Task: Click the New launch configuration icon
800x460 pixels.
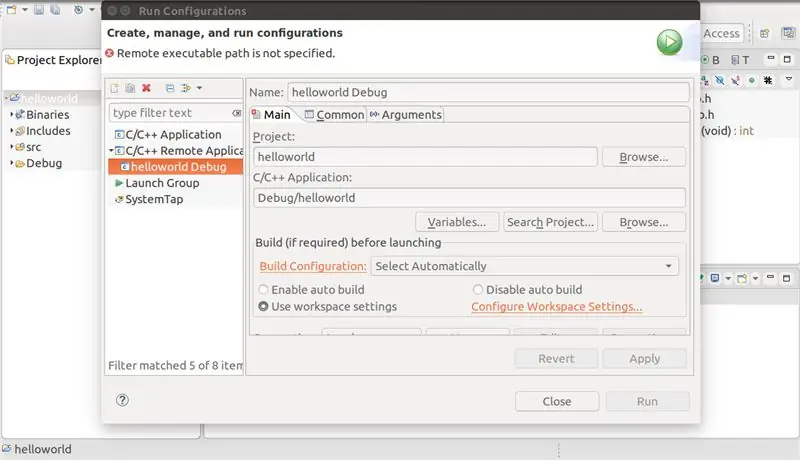Action: [114, 88]
